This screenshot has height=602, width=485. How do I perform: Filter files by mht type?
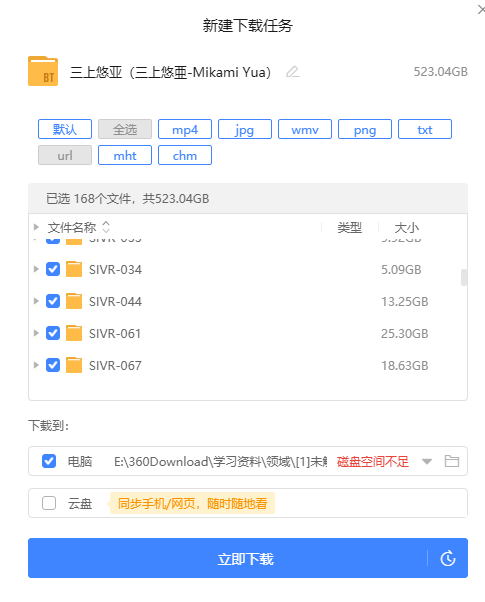tap(125, 155)
